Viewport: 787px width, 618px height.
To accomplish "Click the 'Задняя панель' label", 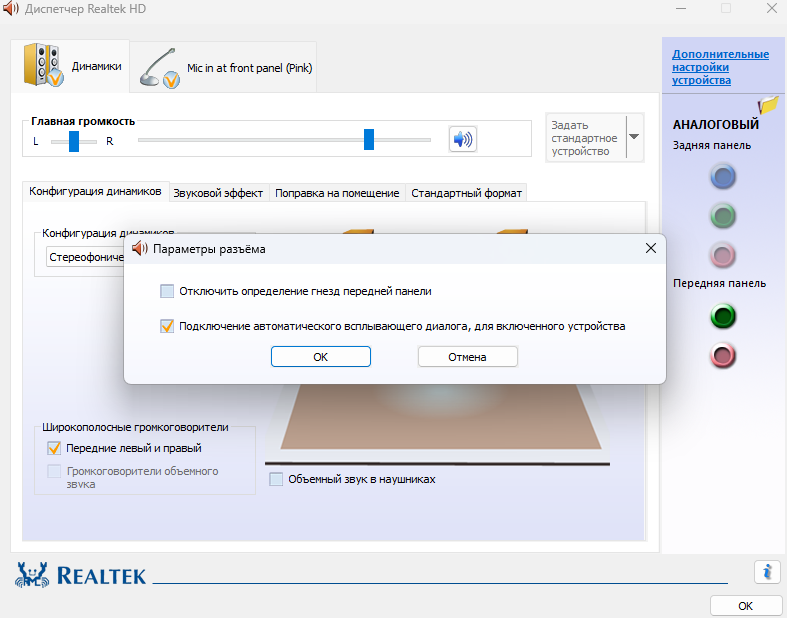I will [712, 146].
